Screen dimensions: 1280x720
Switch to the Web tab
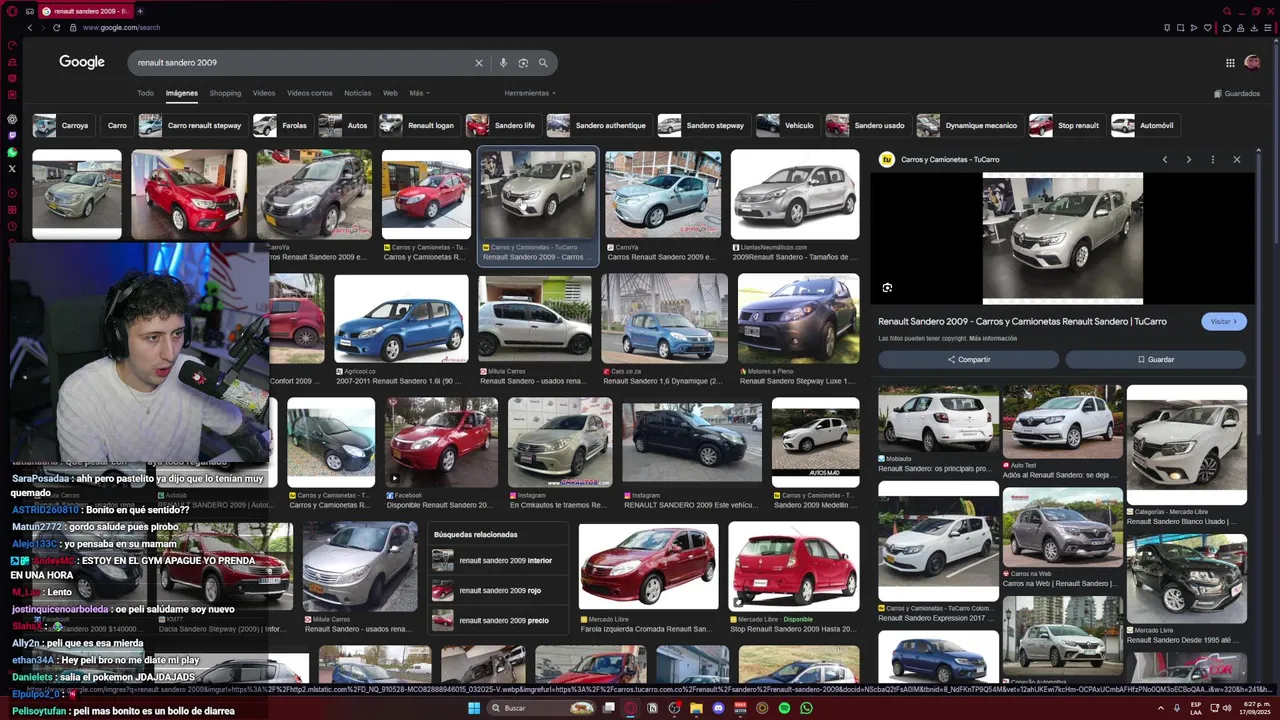tap(390, 93)
